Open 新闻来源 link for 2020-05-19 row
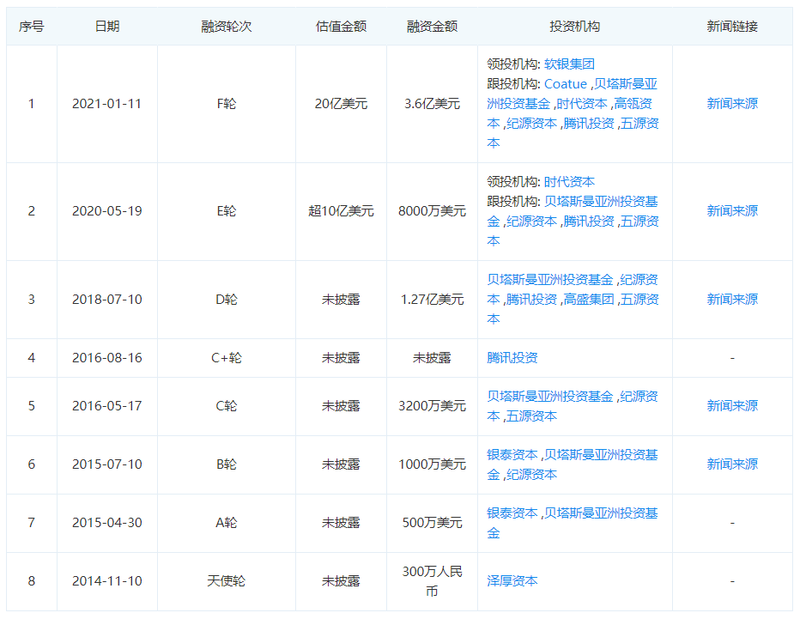800x619 pixels. click(732, 211)
